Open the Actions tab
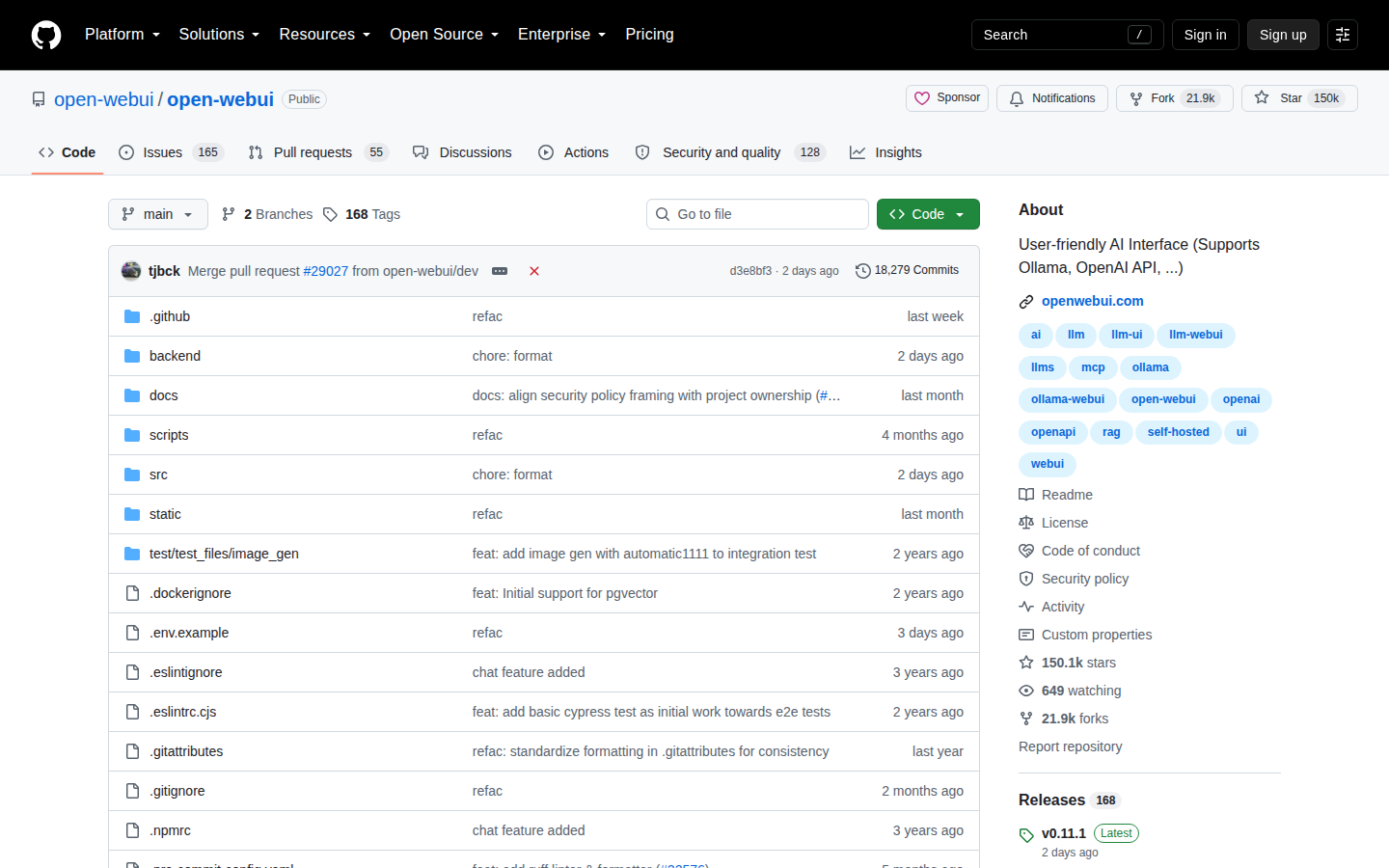The image size is (1389, 868). tap(574, 152)
